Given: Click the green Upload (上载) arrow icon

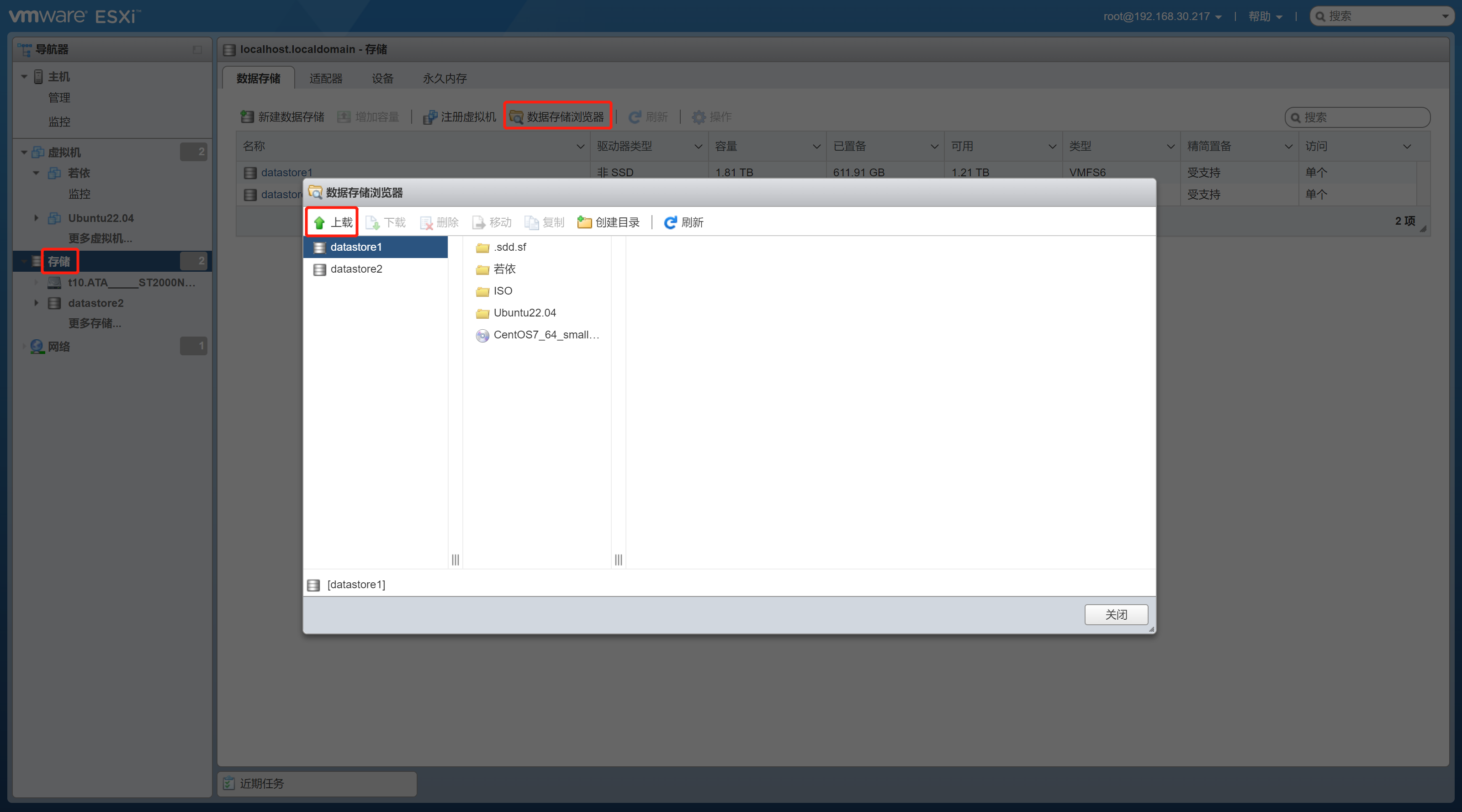Looking at the screenshot, I should click(x=319, y=222).
